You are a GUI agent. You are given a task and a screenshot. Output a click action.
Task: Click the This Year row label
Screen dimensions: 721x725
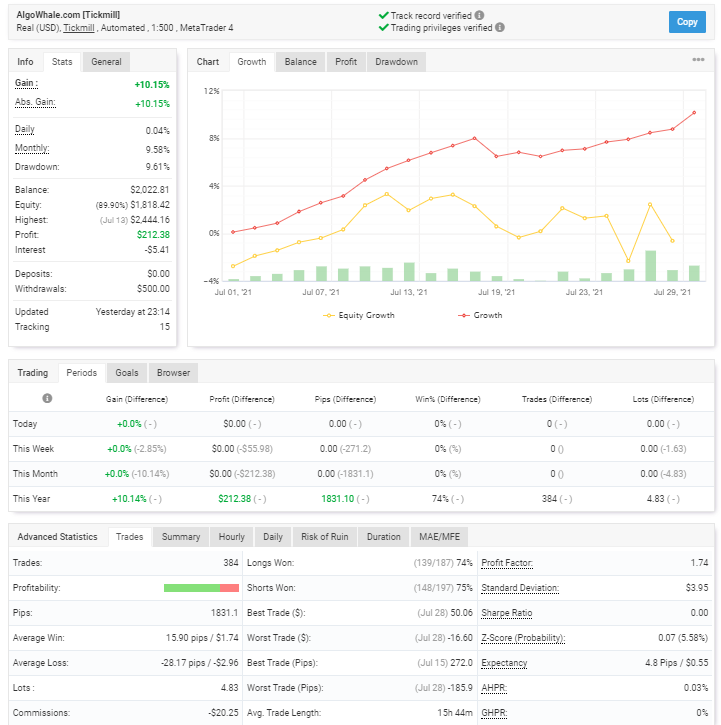point(31,498)
